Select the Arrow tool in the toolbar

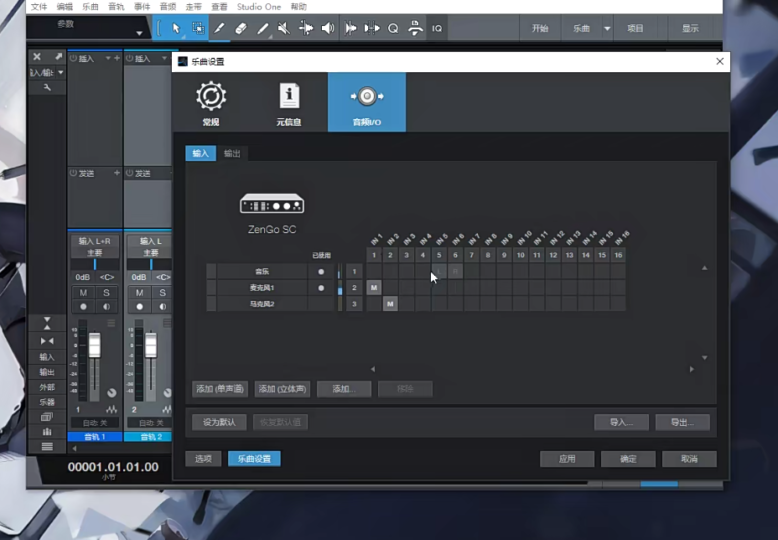point(176,28)
